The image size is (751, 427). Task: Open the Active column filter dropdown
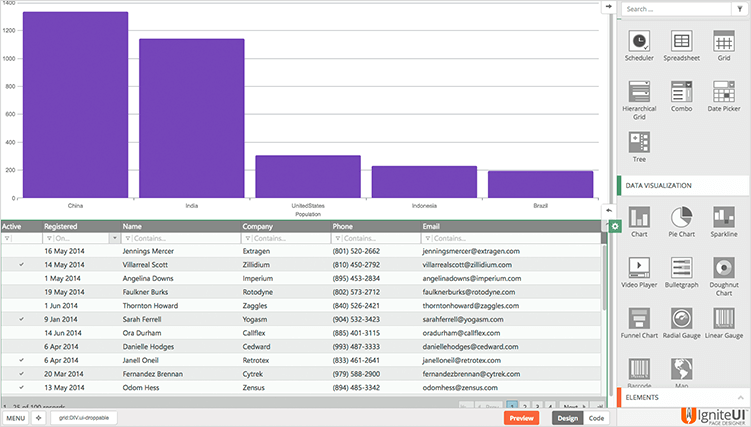8,239
